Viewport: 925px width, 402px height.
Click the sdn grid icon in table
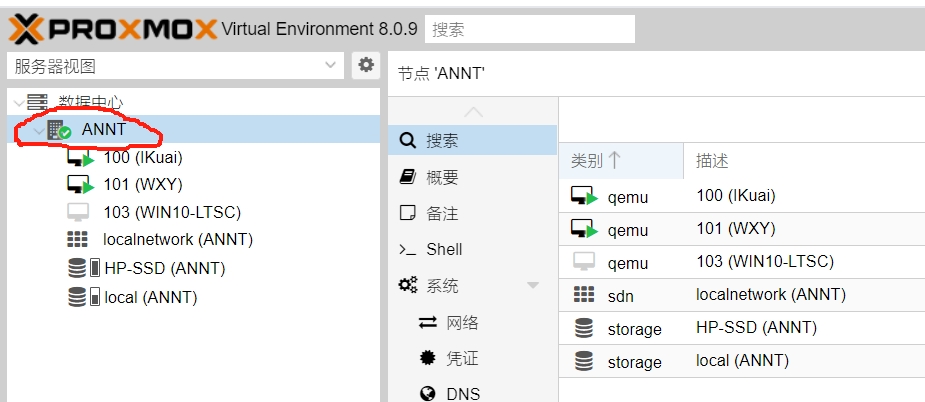coord(583,295)
